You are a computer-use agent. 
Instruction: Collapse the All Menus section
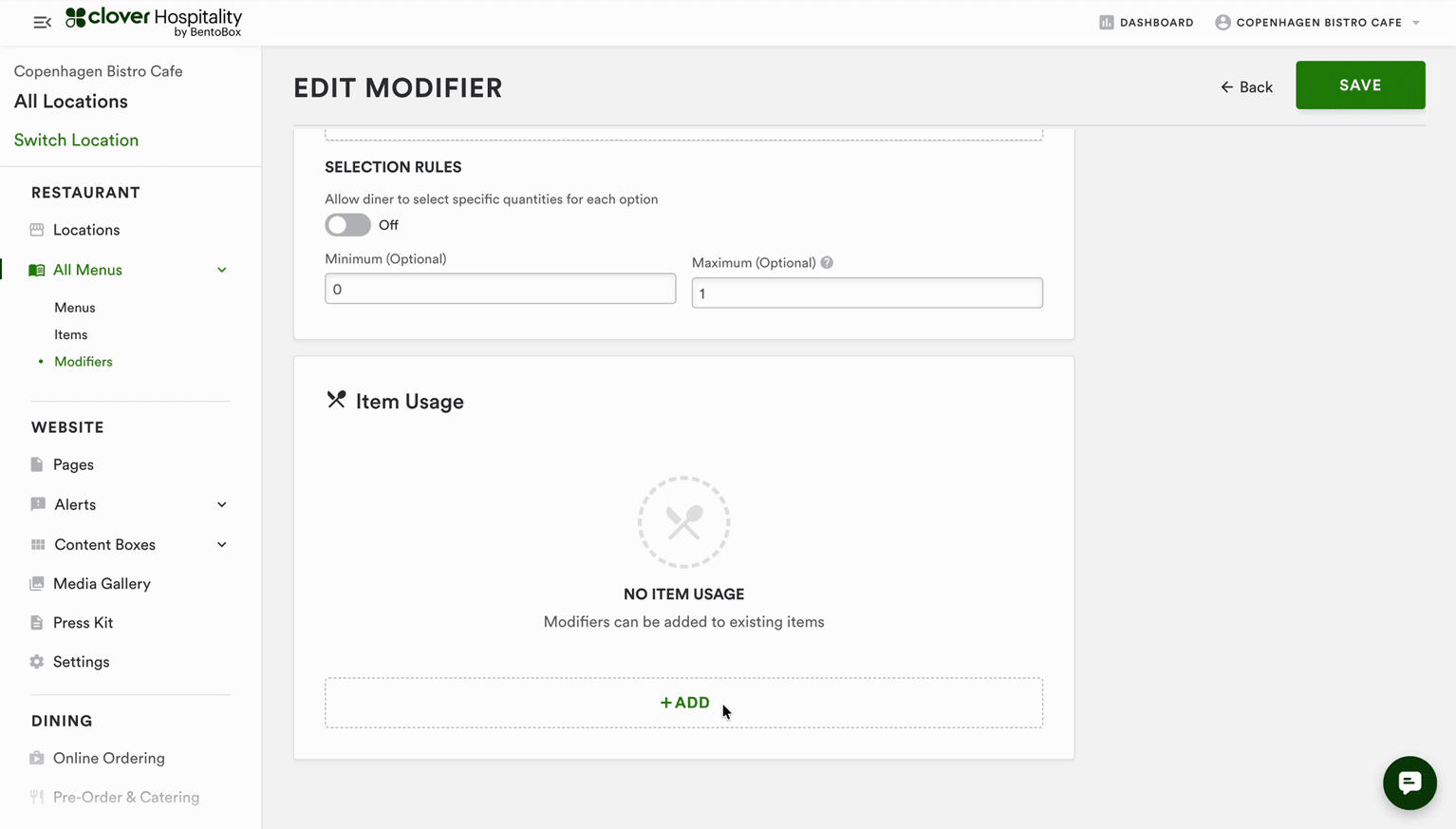[221, 270]
